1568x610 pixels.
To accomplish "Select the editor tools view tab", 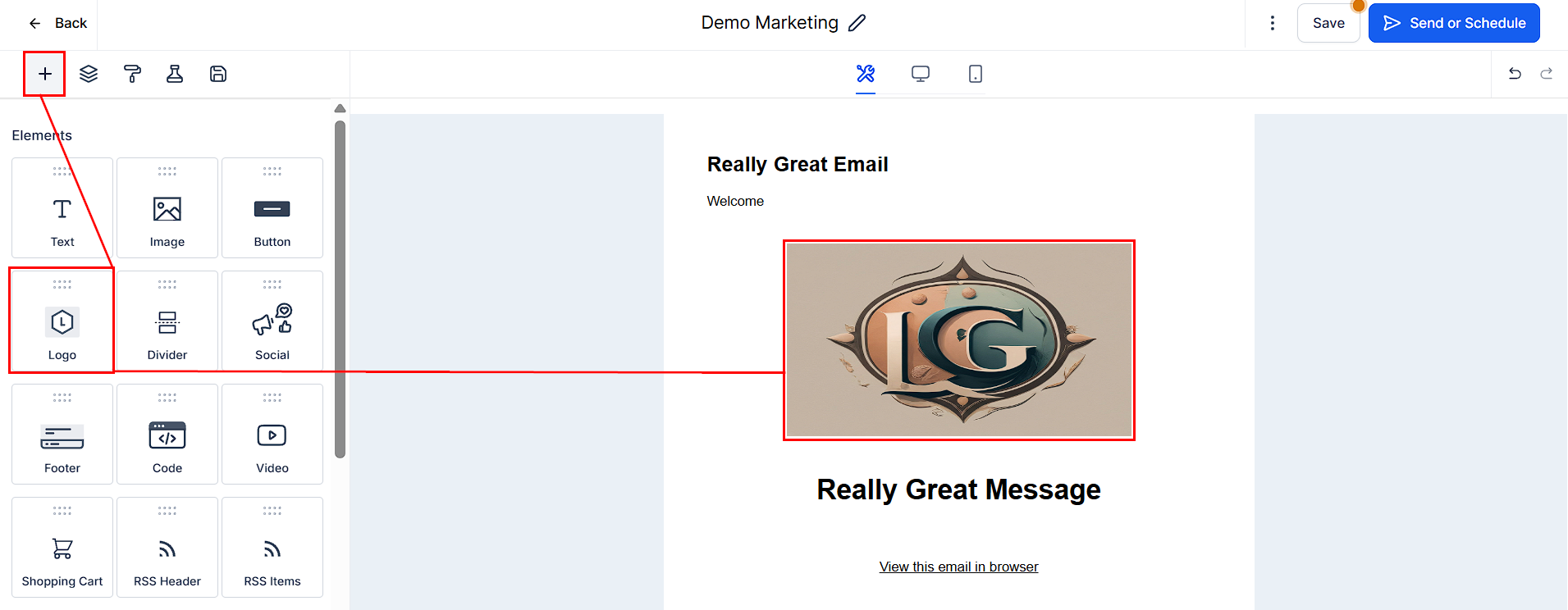I will click(x=866, y=74).
